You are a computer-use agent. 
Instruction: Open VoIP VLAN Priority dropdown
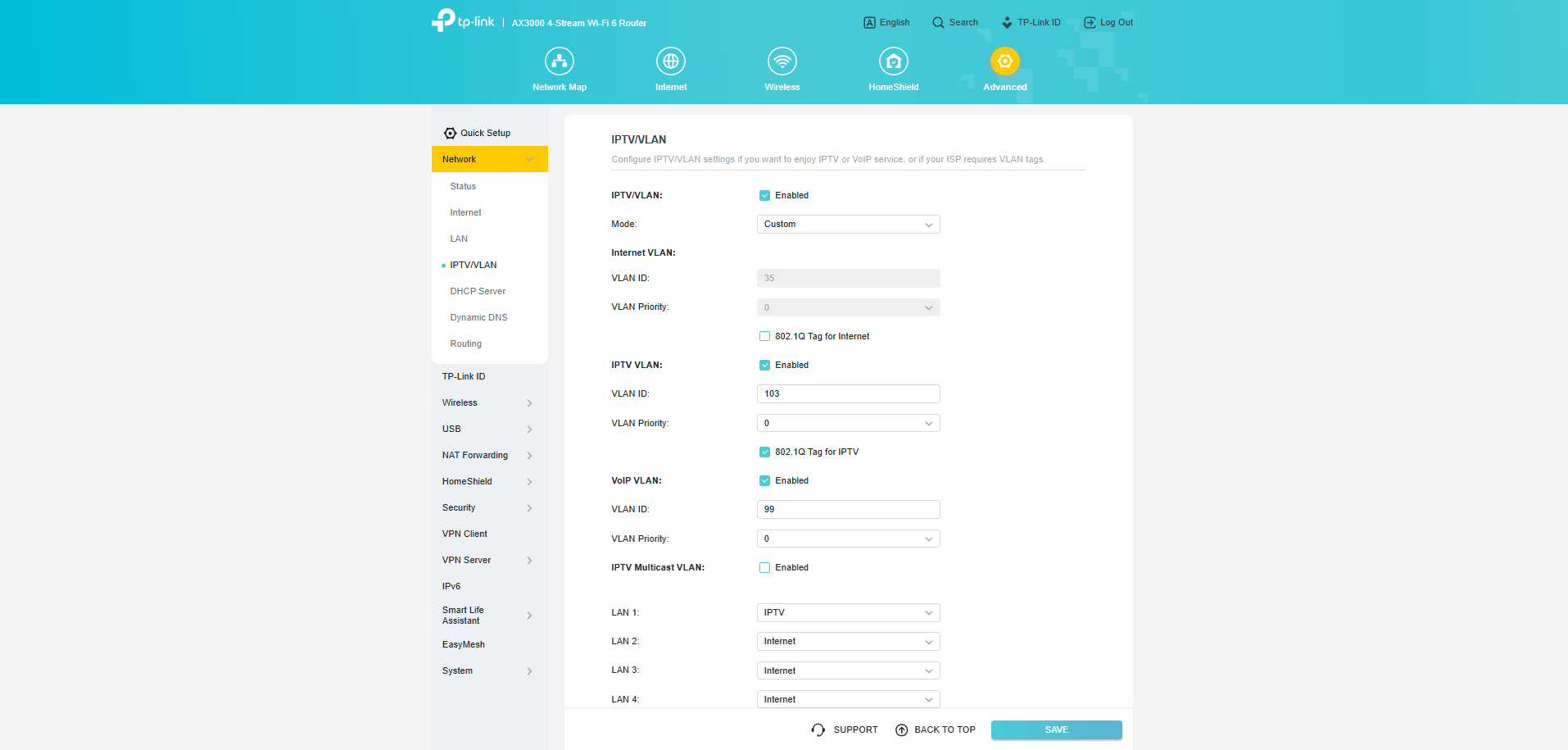tap(848, 539)
